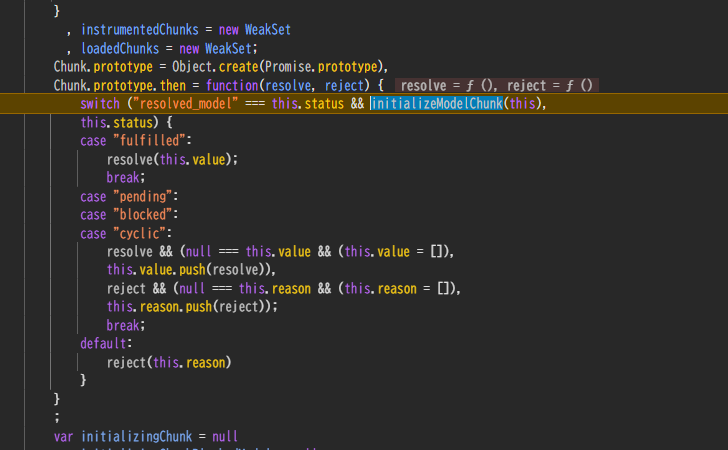Click case "pending" line
Image resolution: width=728 pixels, height=450 pixels.
[x=129, y=196]
